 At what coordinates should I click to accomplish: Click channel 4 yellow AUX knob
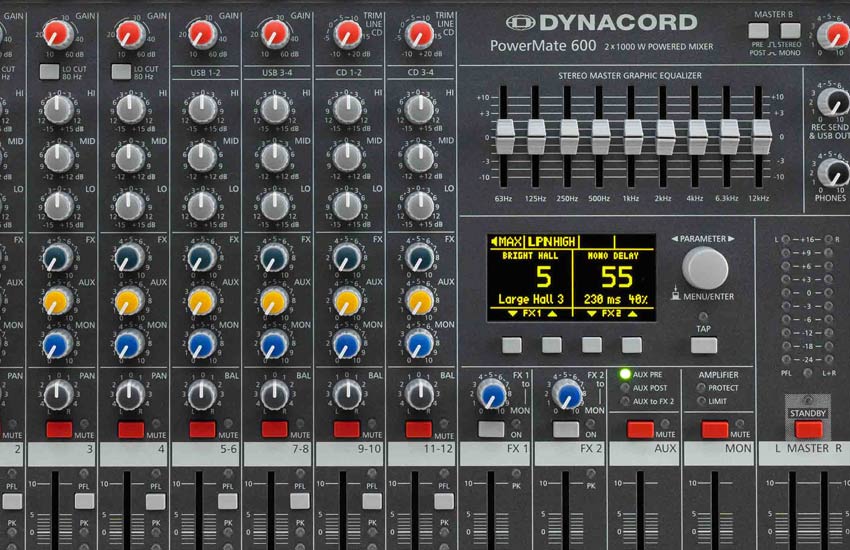click(130, 301)
